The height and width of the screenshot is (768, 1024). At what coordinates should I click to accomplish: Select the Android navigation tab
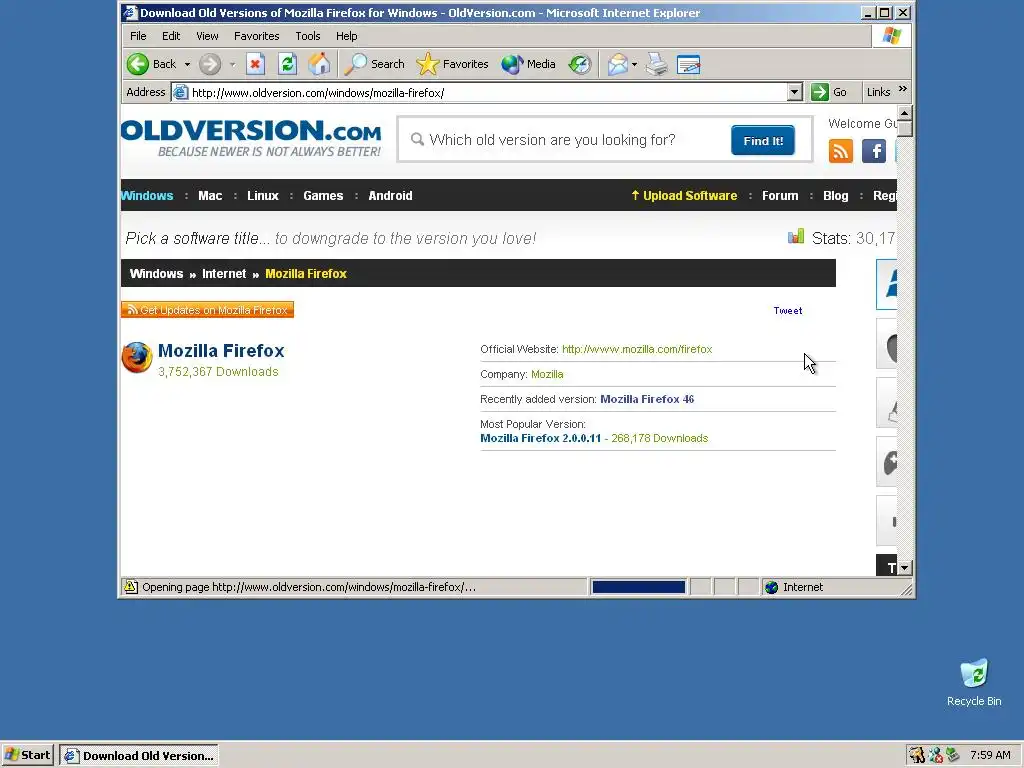[x=390, y=195]
